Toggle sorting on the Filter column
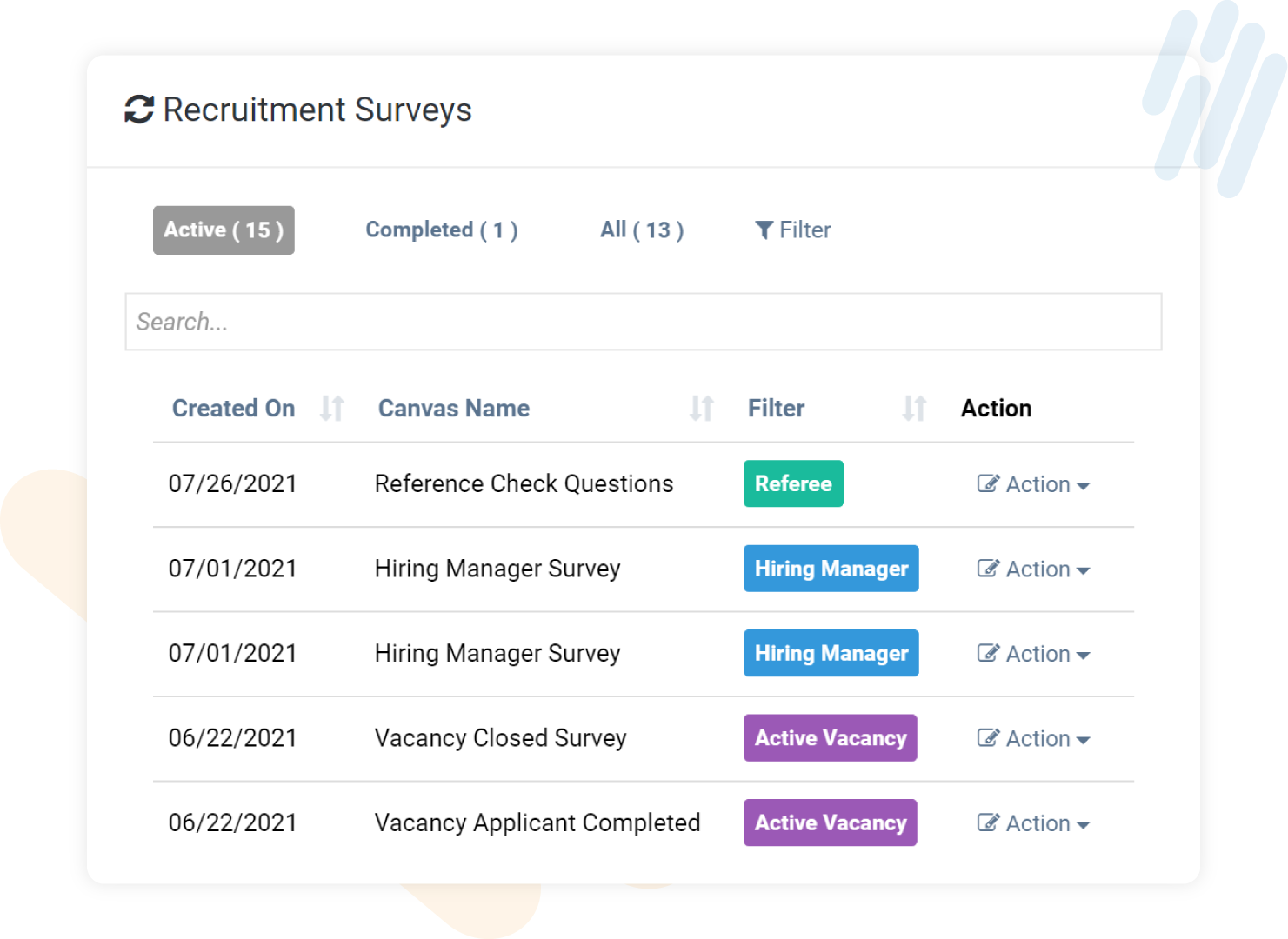The width and height of the screenshot is (1288, 939). (912, 408)
